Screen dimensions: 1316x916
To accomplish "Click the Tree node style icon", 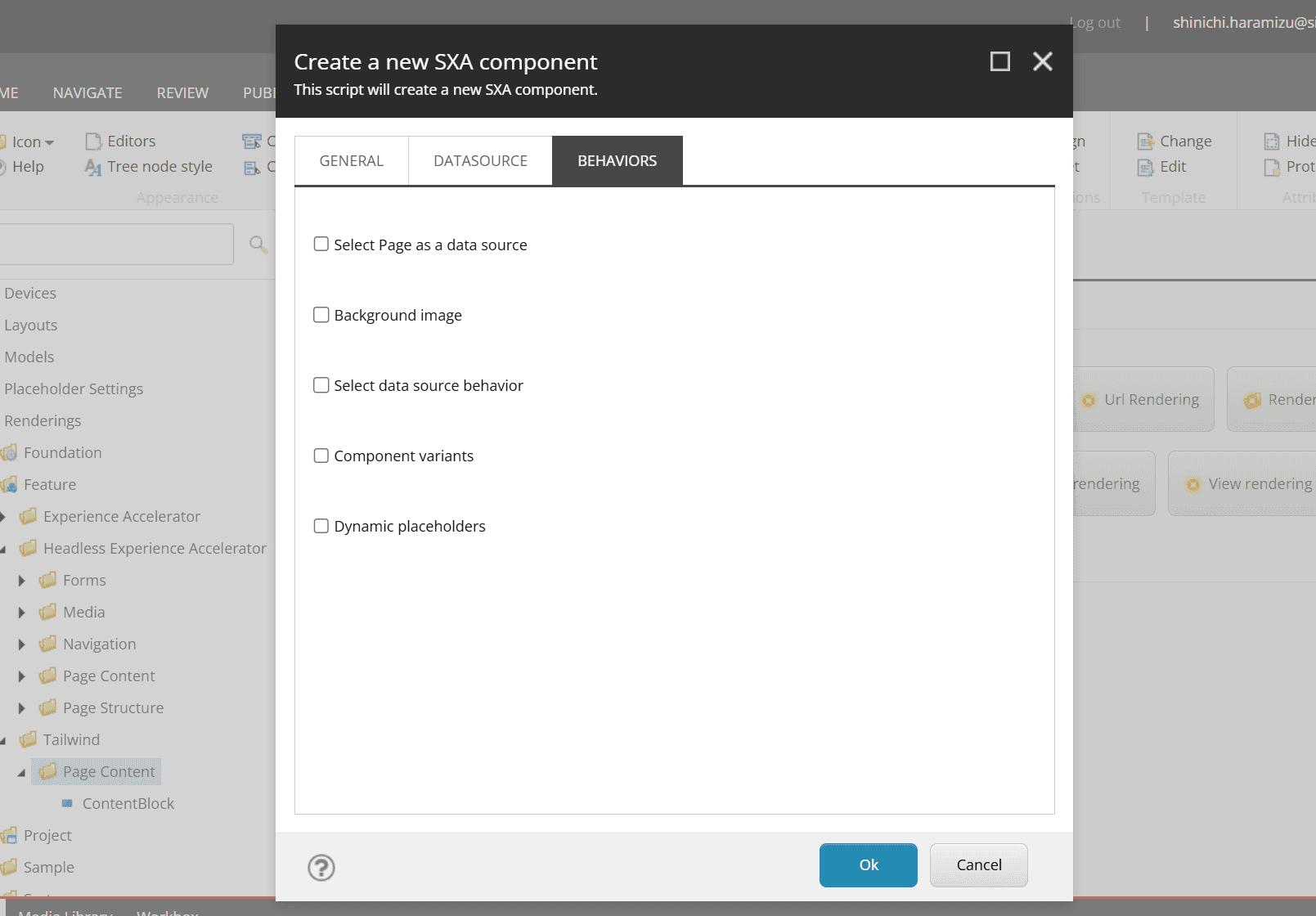I will [93, 168].
